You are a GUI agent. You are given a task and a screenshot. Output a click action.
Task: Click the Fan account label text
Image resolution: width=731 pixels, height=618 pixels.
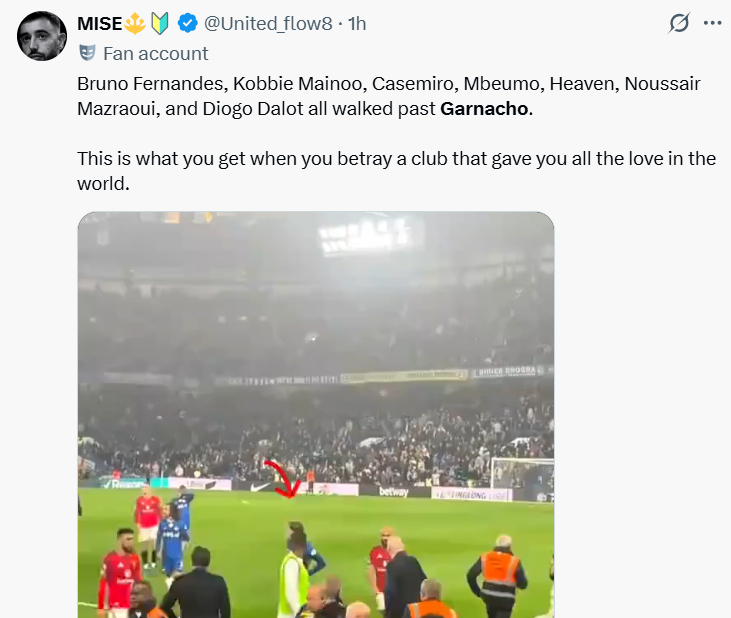(155, 53)
